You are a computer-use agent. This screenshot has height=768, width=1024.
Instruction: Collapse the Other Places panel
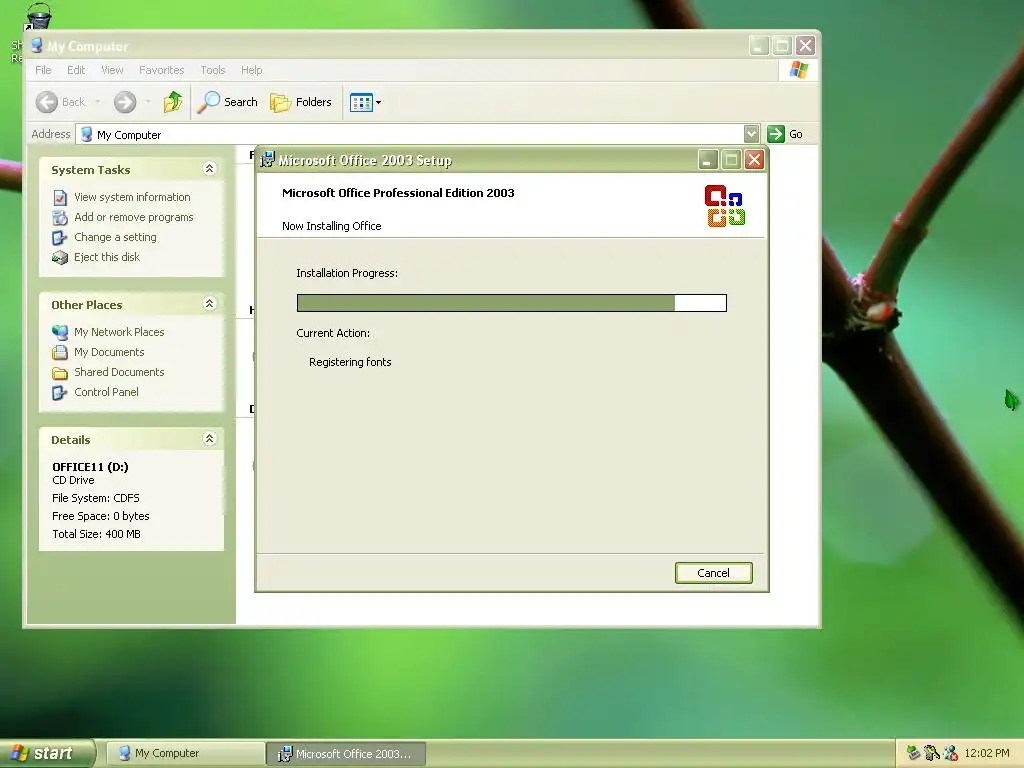pyautogui.click(x=209, y=304)
